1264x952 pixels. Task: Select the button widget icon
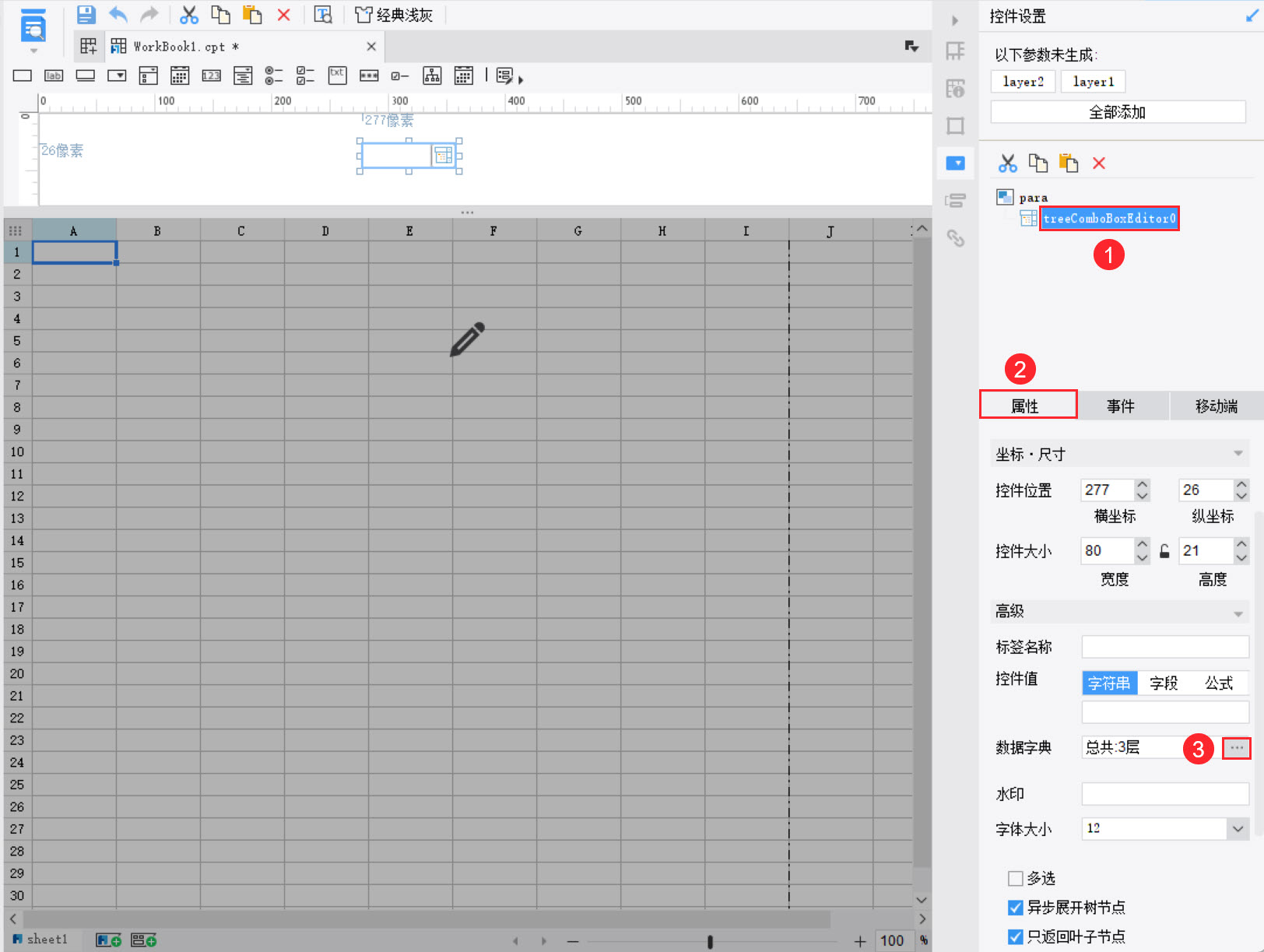pyautogui.click(x=86, y=76)
